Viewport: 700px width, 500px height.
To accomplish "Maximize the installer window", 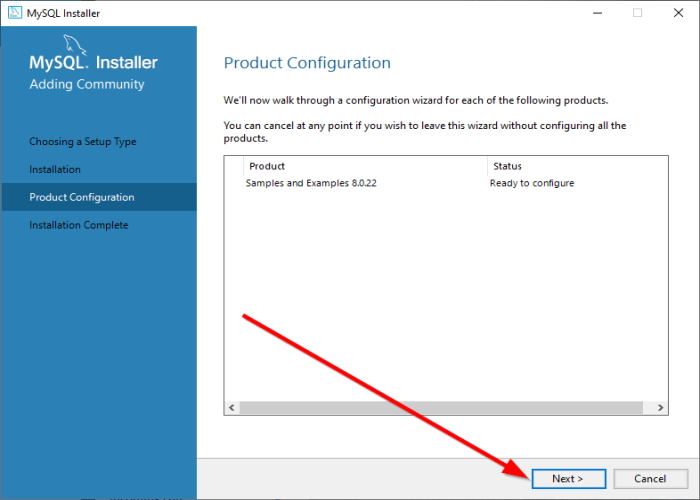I will point(637,13).
